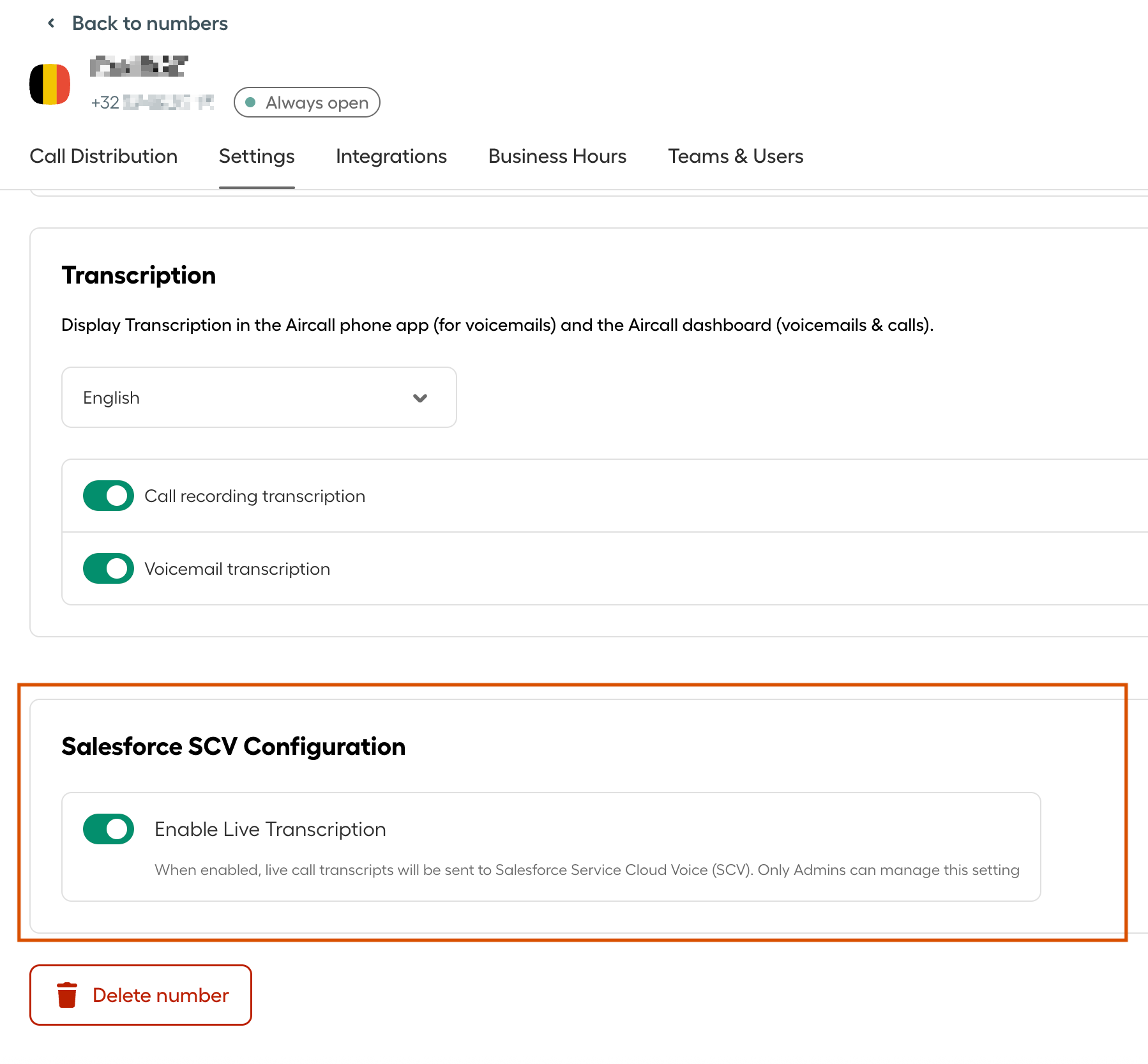Viewport: 1148px width, 1064px height.
Task: Go back via 'Back to numbers' link
Action: 149,24
